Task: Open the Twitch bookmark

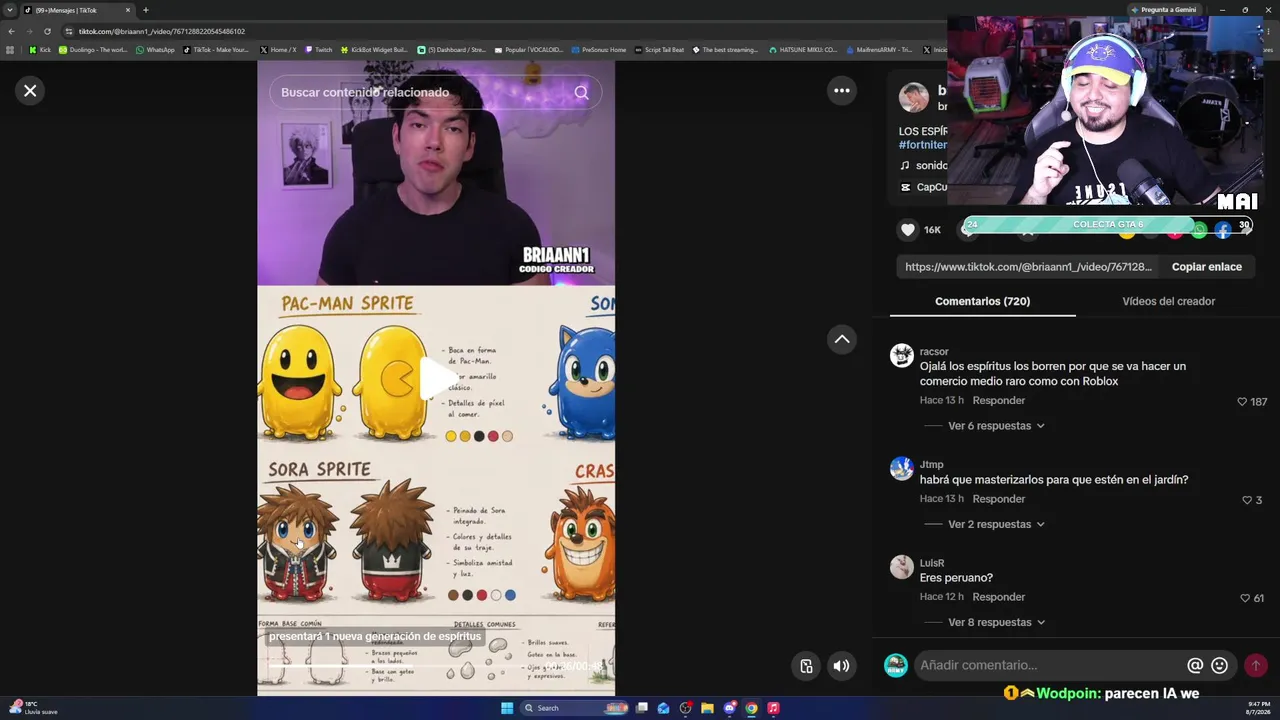Action: pos(318,49)
